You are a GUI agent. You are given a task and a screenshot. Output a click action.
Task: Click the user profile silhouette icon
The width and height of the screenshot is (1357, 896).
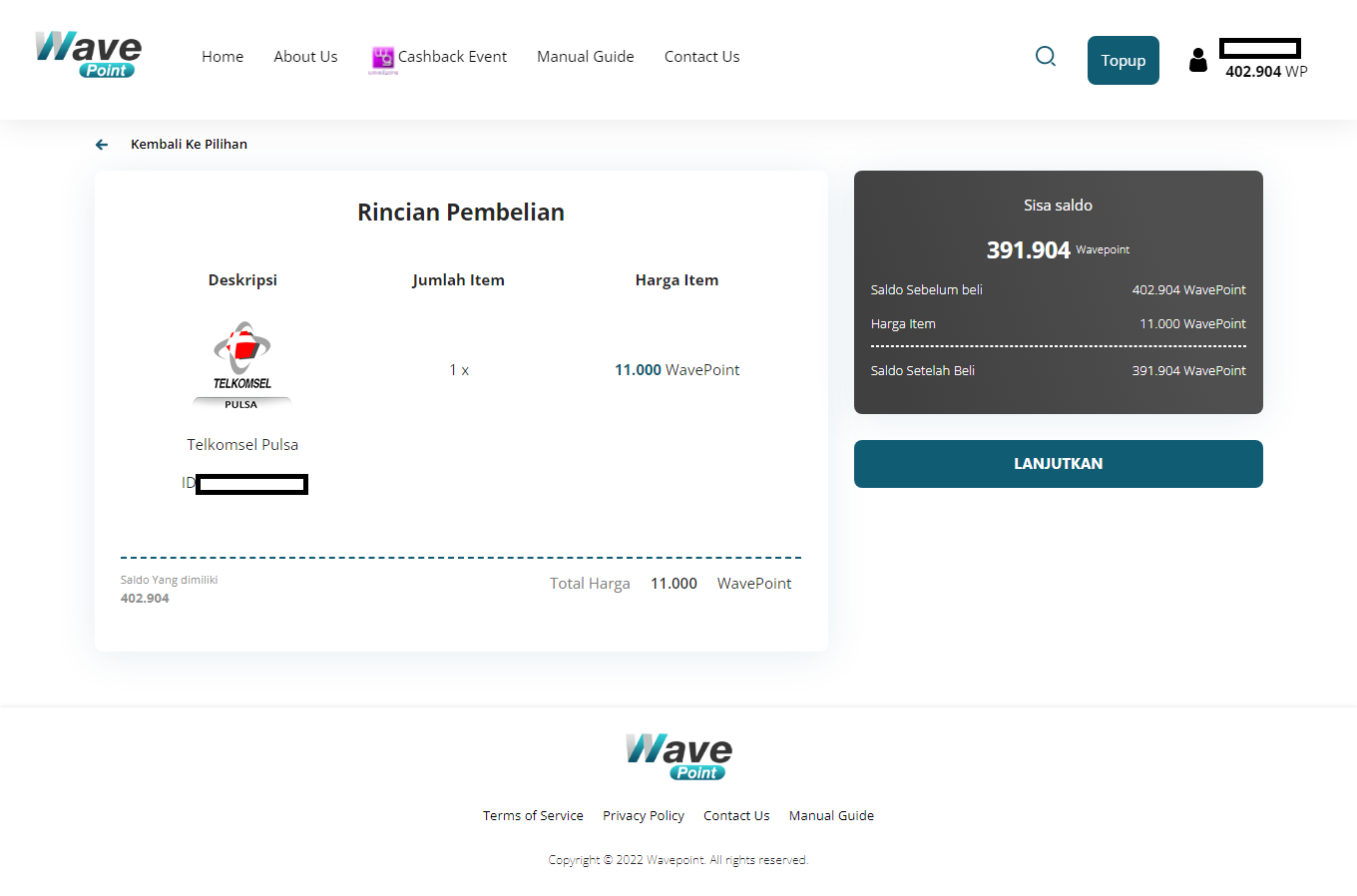[1197, 61]
